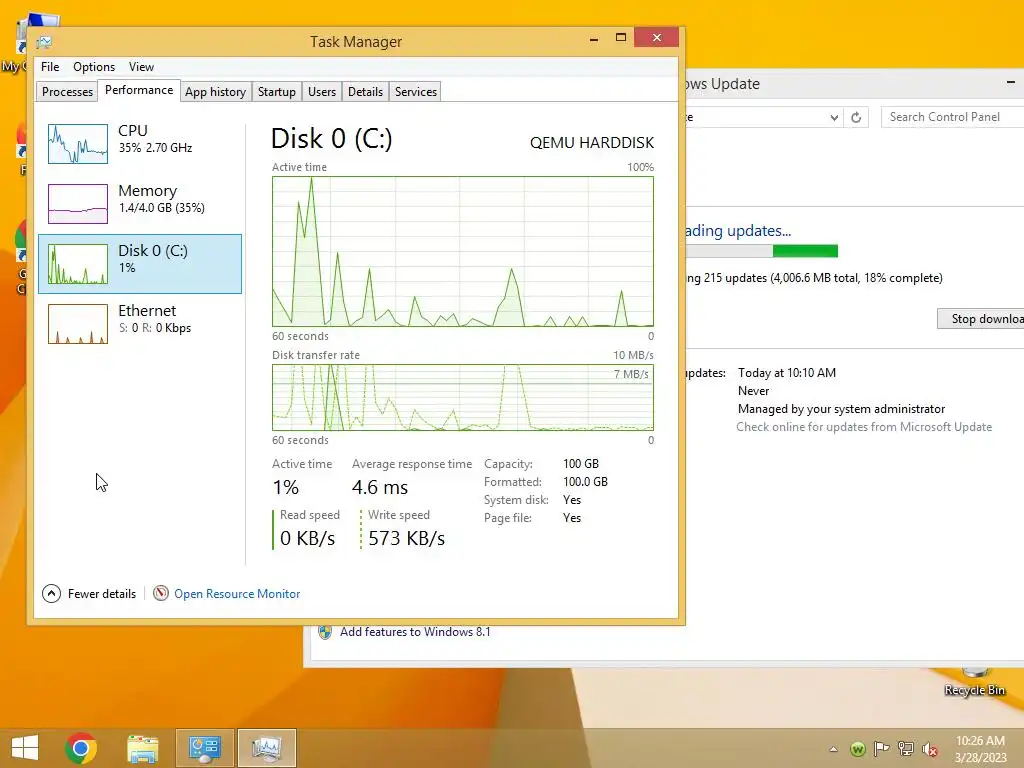Click the 0 KB/s read speed value
1024x768 pixels.
click(308, 538)
